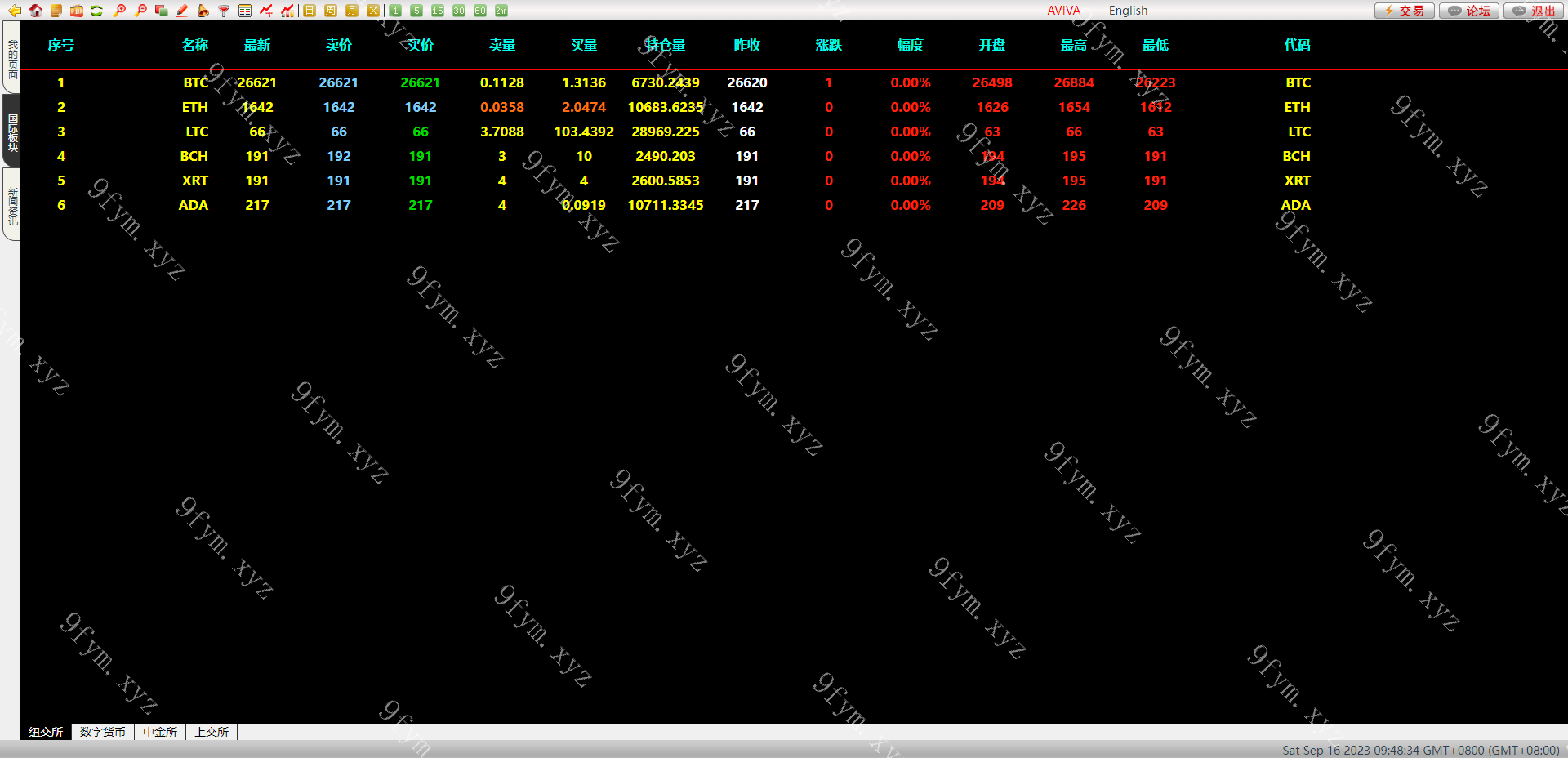
Task: Click the red and green overlapping windows icon
Action: pos(161,11)
